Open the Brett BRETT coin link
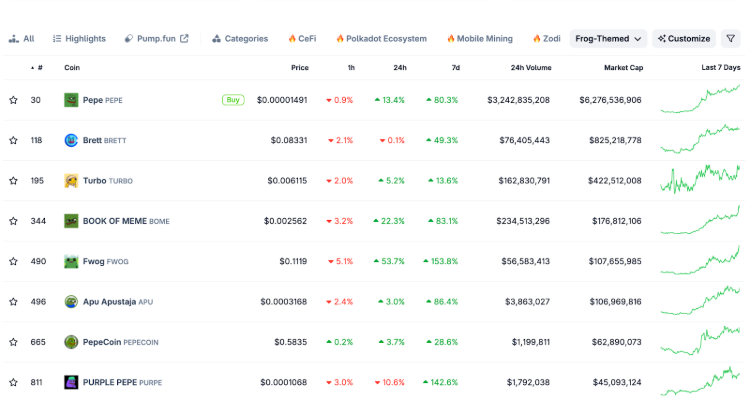 pyautogui.click(x=104, y=140)
